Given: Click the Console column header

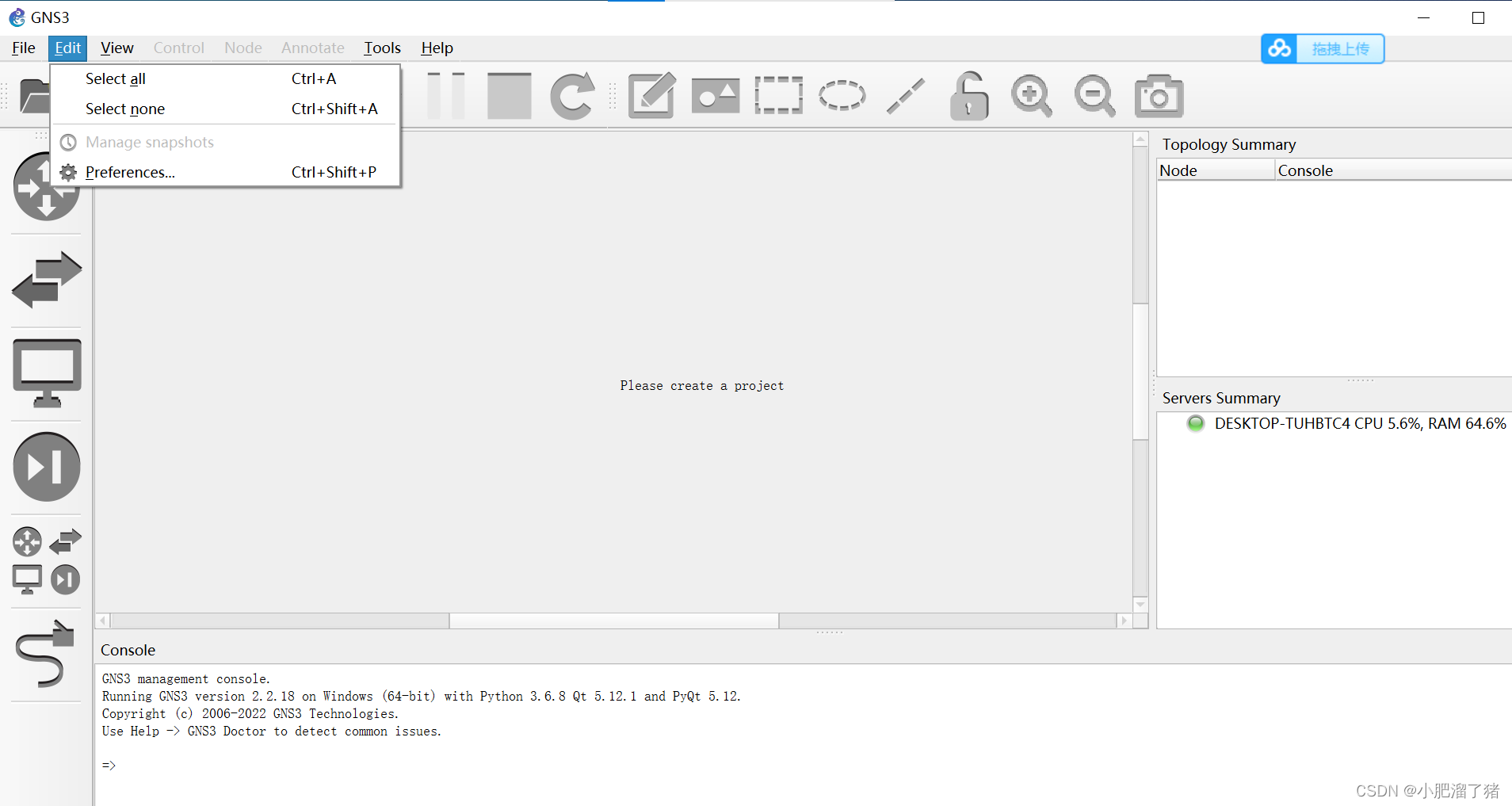Looking at the screenshot, I should coord(1393,170).
